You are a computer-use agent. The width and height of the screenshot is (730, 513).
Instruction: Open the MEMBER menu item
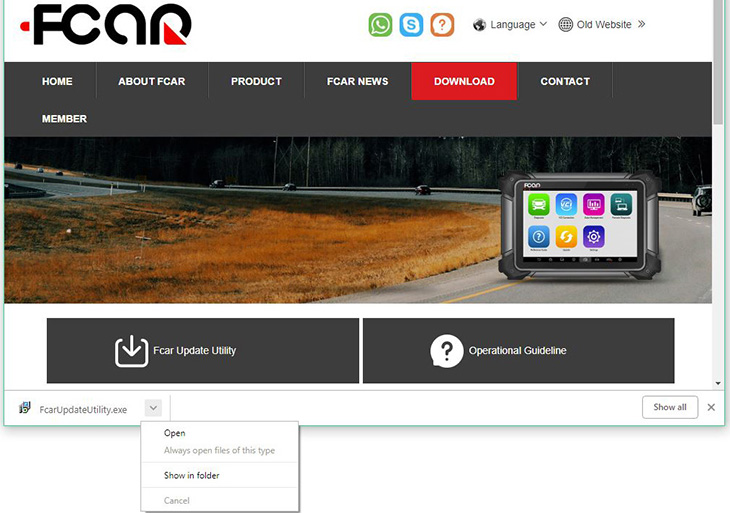pyautogui.click(x=64, y=119)
